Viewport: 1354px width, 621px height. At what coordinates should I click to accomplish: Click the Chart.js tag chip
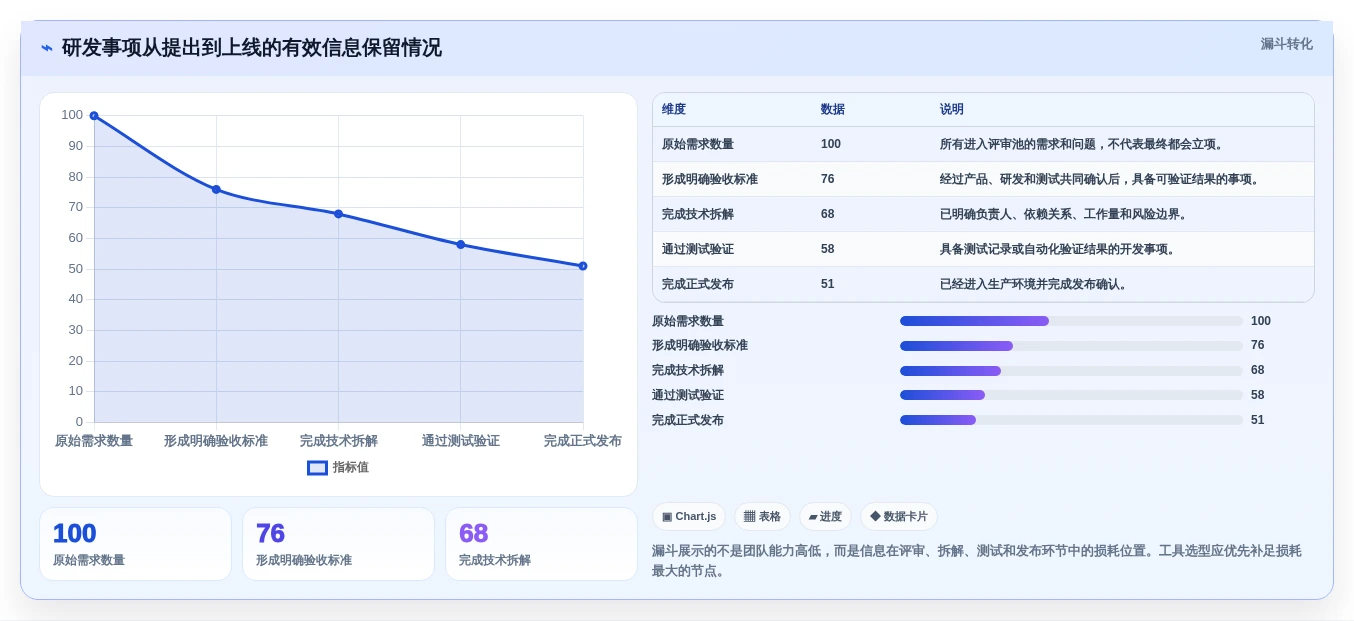pos(689,517)
